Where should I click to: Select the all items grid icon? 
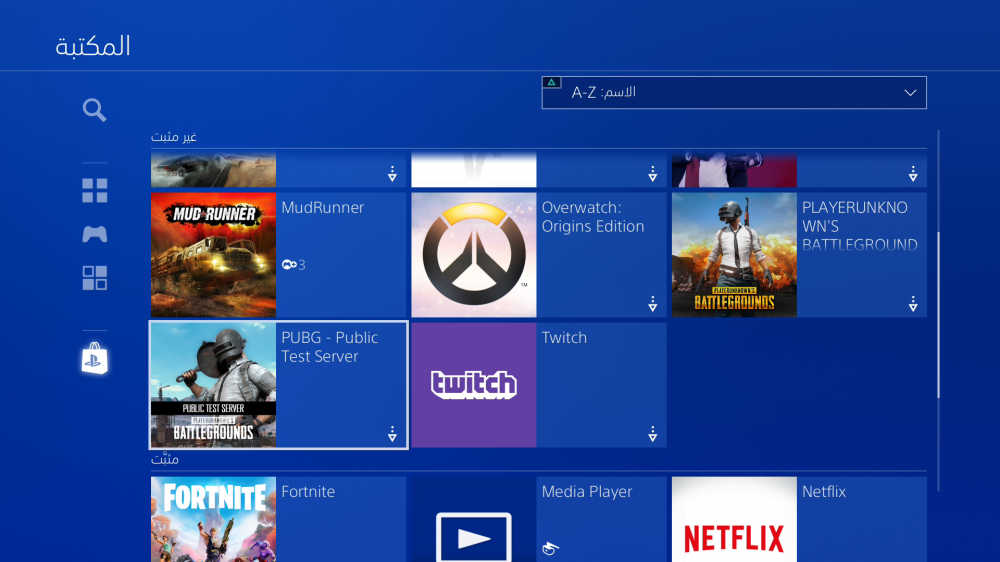[x=94, y=190]
